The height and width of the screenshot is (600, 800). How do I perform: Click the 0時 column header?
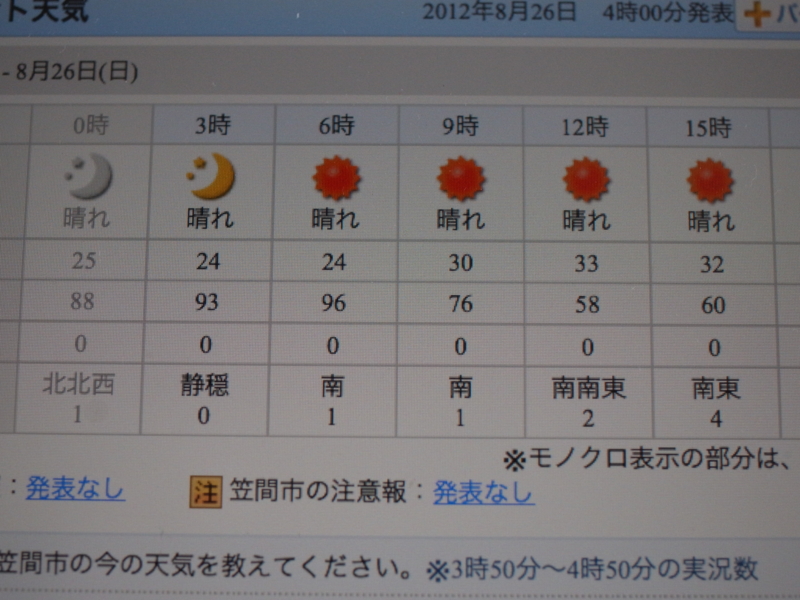coord(91,125)
